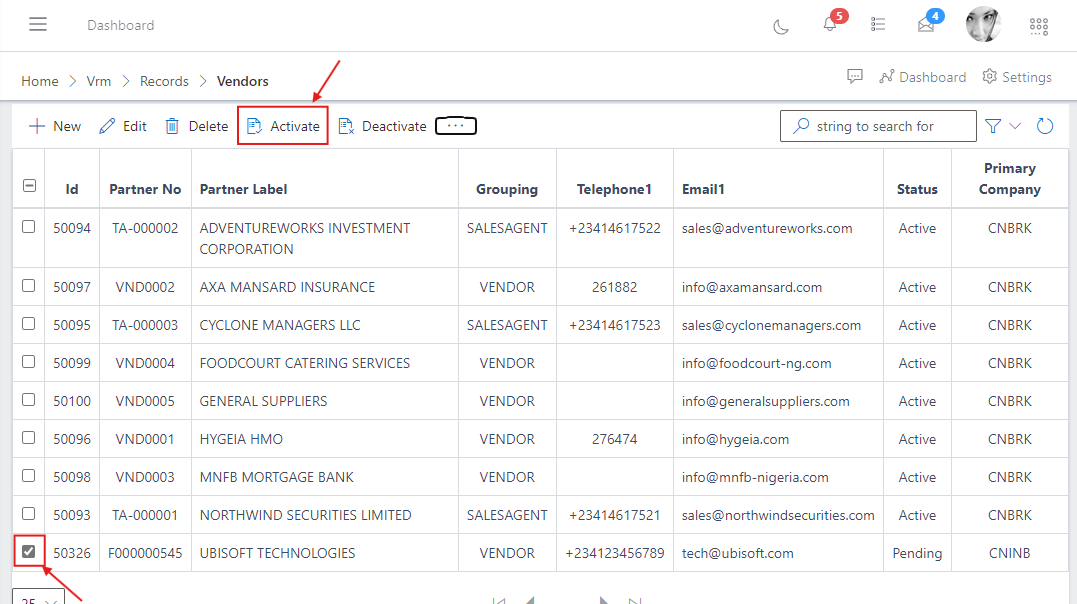Open the ellipsis menu for more actions
The height and width of the screenshot is (604, 1077).
click(456, 125)
